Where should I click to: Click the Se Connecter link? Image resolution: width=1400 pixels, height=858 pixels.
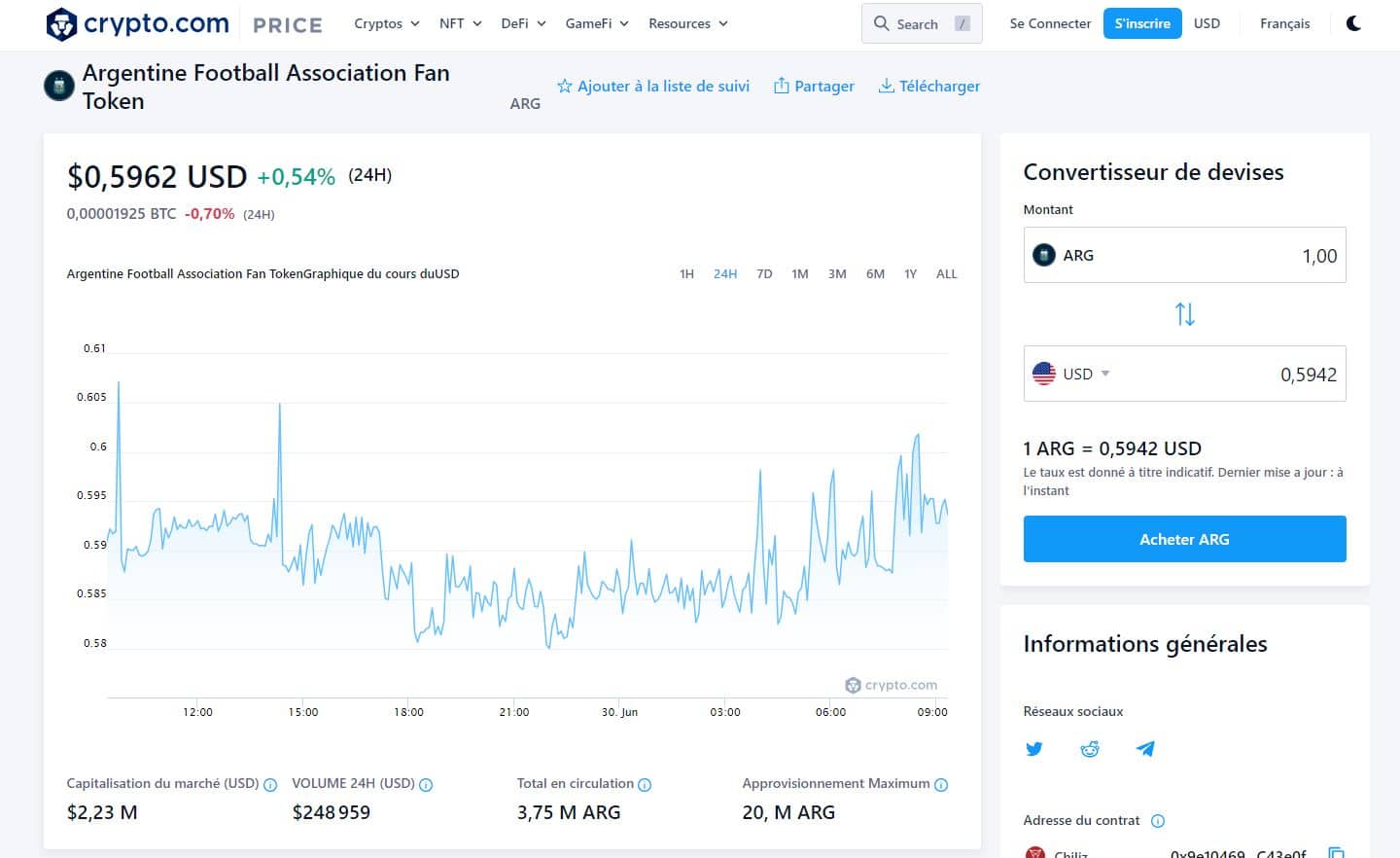click(1050, 23)
